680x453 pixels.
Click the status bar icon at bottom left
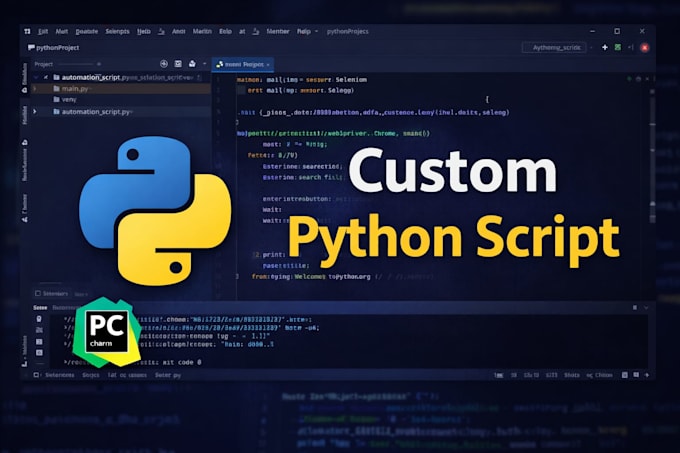click(x=36, y=375)
